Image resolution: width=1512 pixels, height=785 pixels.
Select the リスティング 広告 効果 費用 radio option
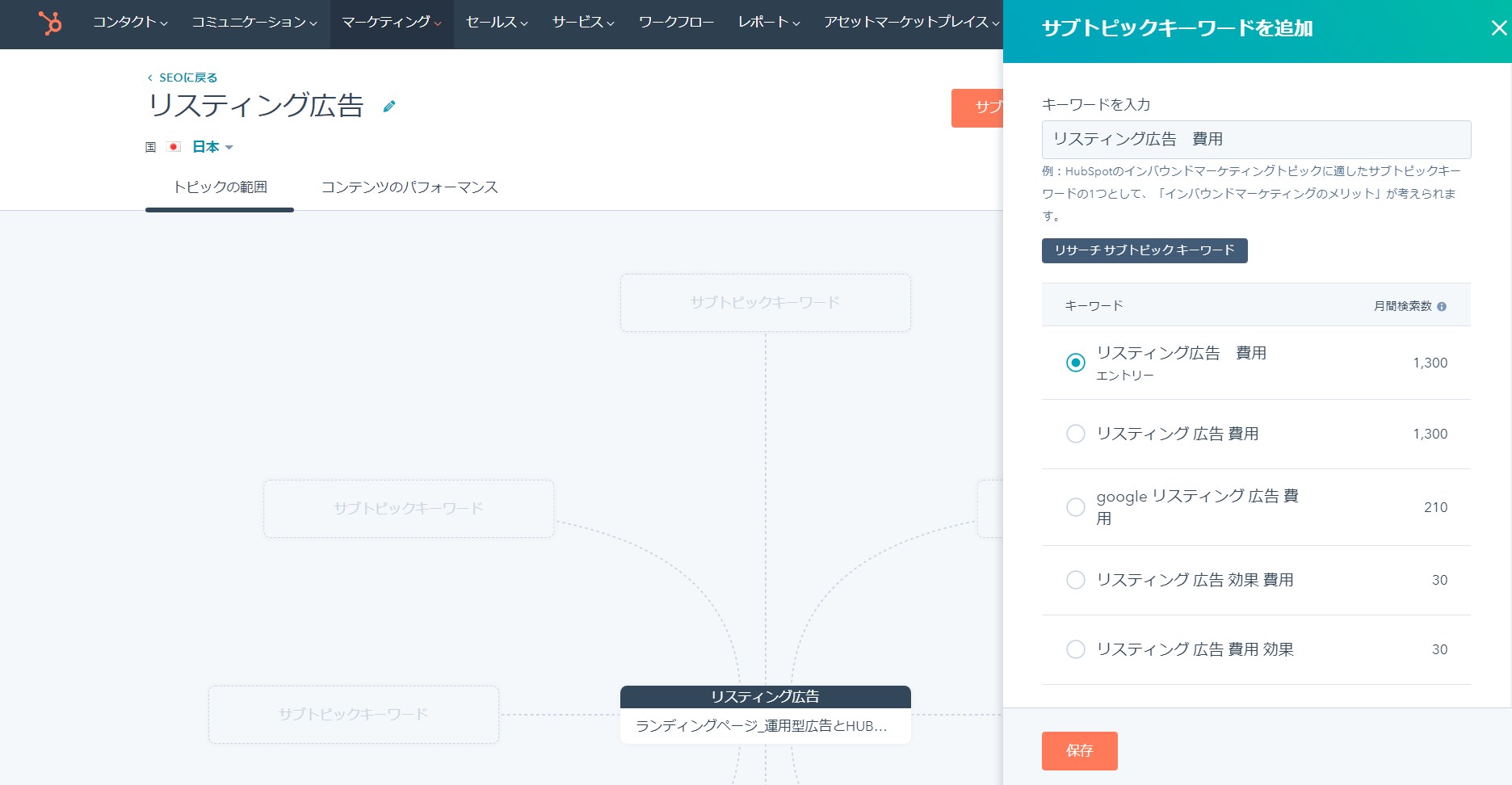[x=1075, y=580]
